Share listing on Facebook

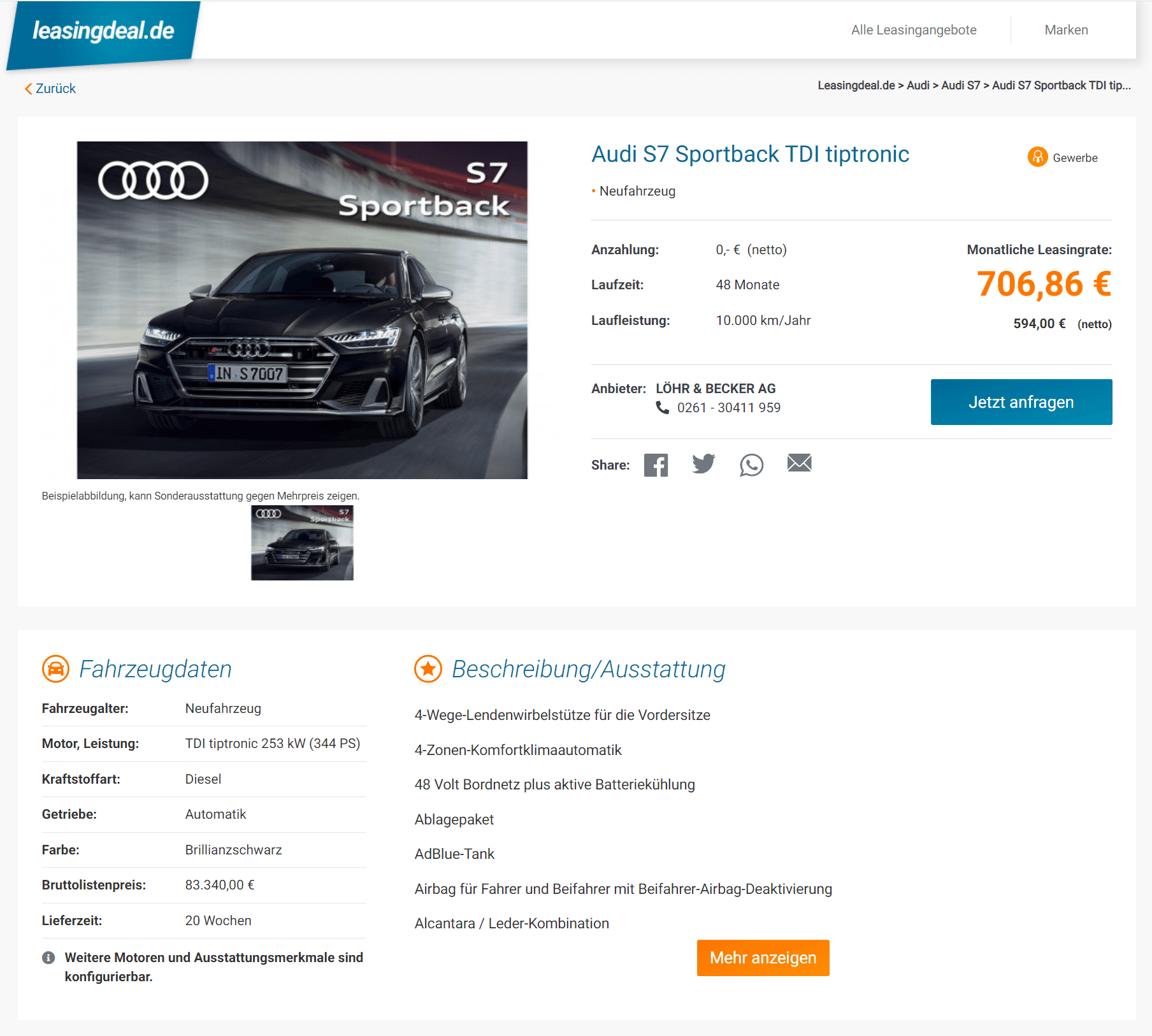click(656, 465)
